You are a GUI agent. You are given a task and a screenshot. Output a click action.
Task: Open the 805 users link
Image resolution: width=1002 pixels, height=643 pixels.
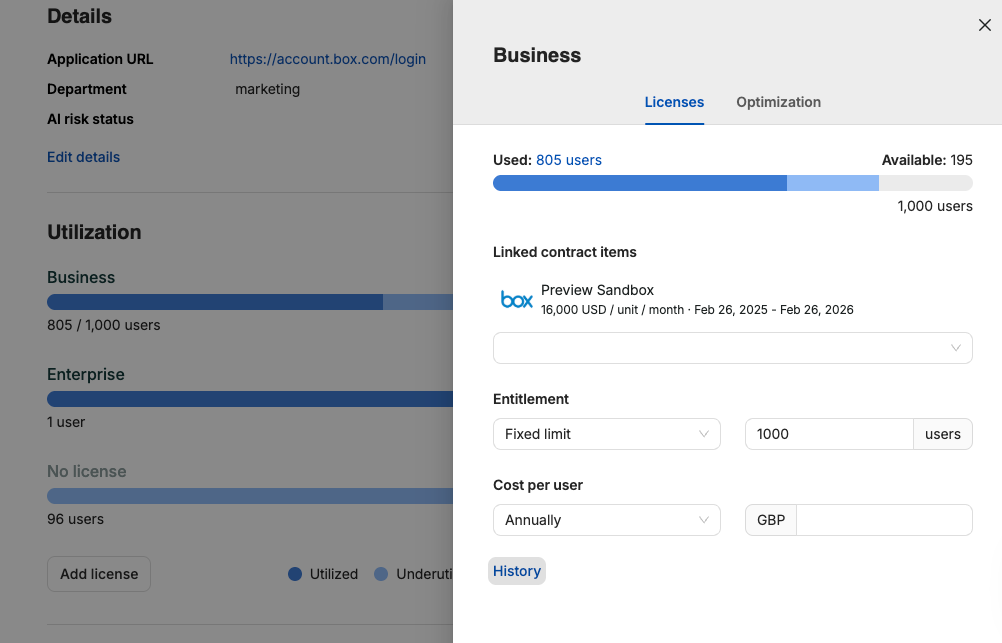568,160
